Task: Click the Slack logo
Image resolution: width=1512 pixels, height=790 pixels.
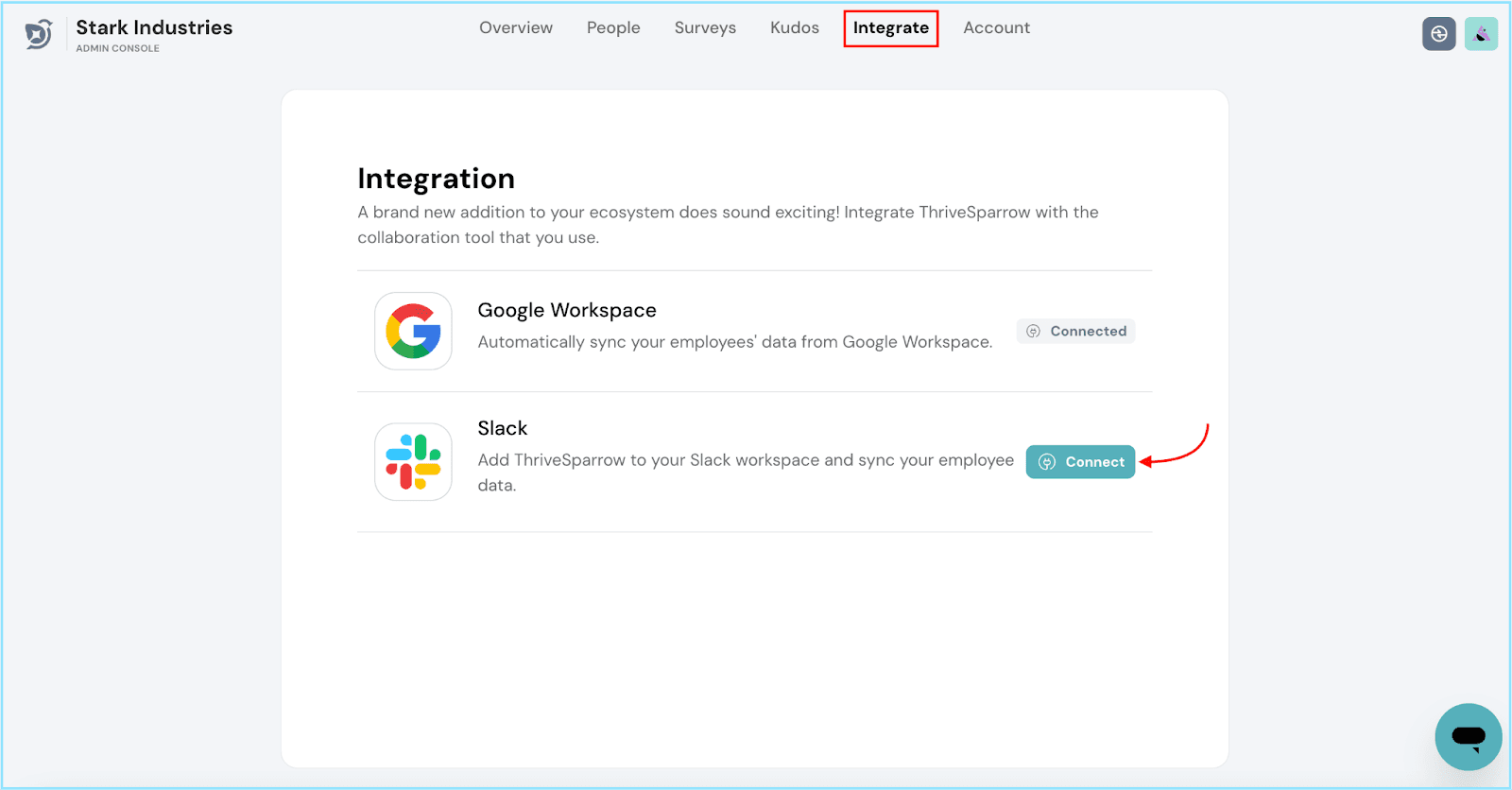Action: tap(413, 461)
